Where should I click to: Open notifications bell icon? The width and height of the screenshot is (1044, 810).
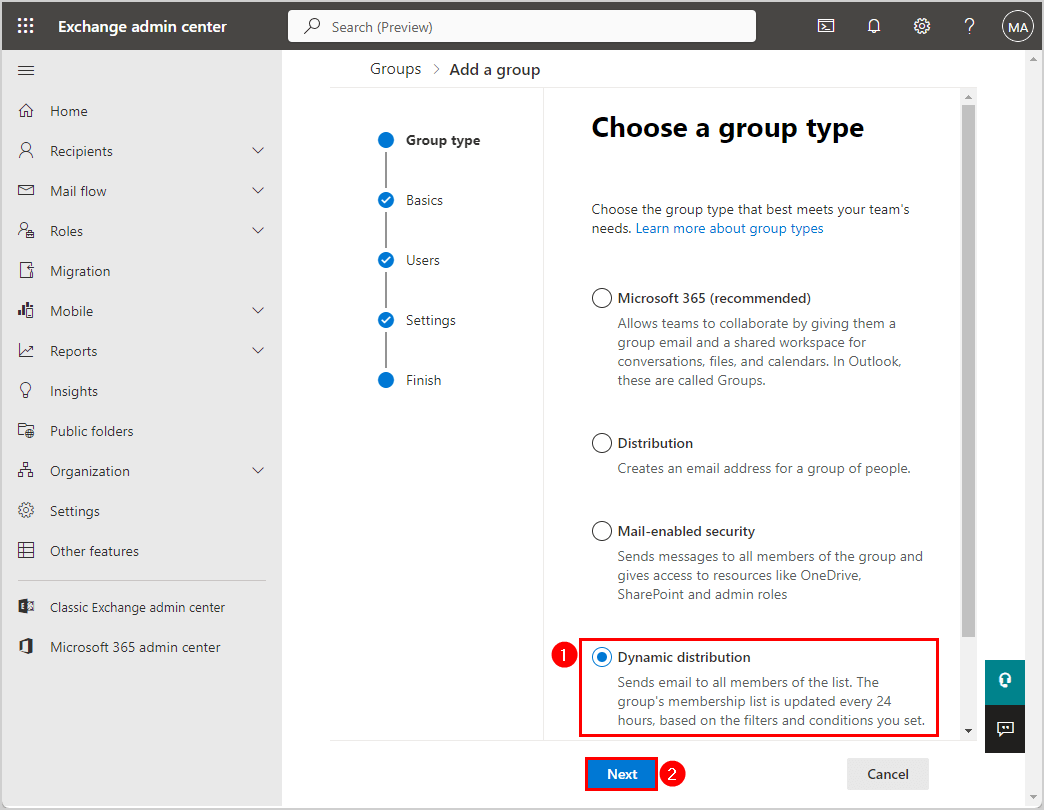(874, 26)
